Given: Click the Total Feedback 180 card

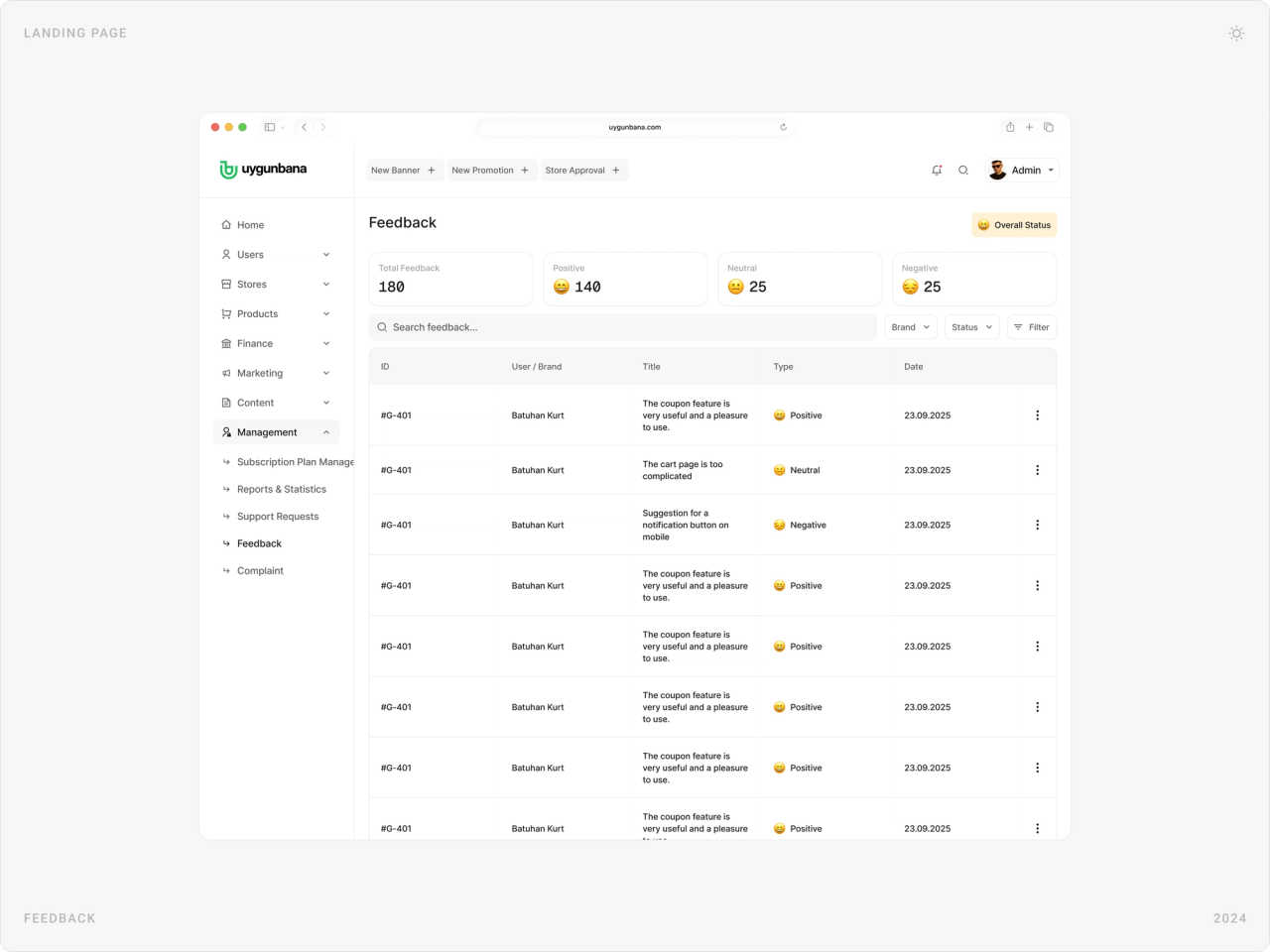Looking at the screenshot, I should pos(451,279).
